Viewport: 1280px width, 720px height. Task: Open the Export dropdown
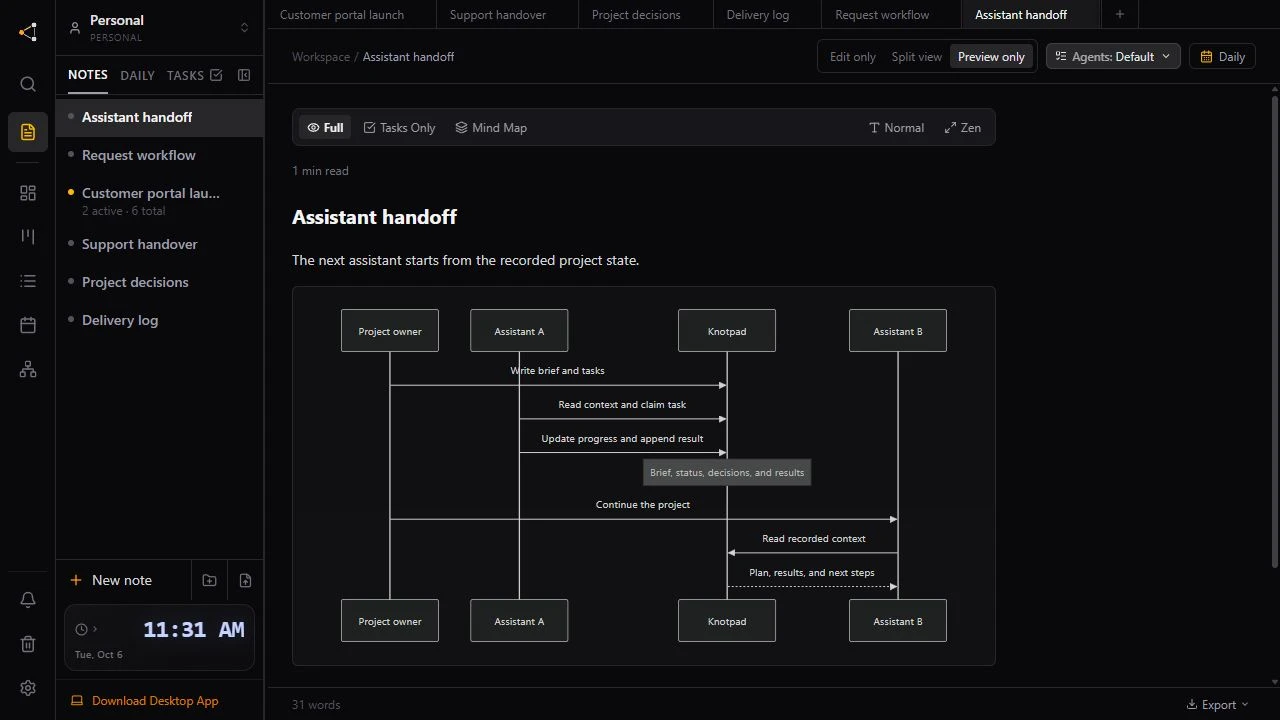[x=1217, y=705]
